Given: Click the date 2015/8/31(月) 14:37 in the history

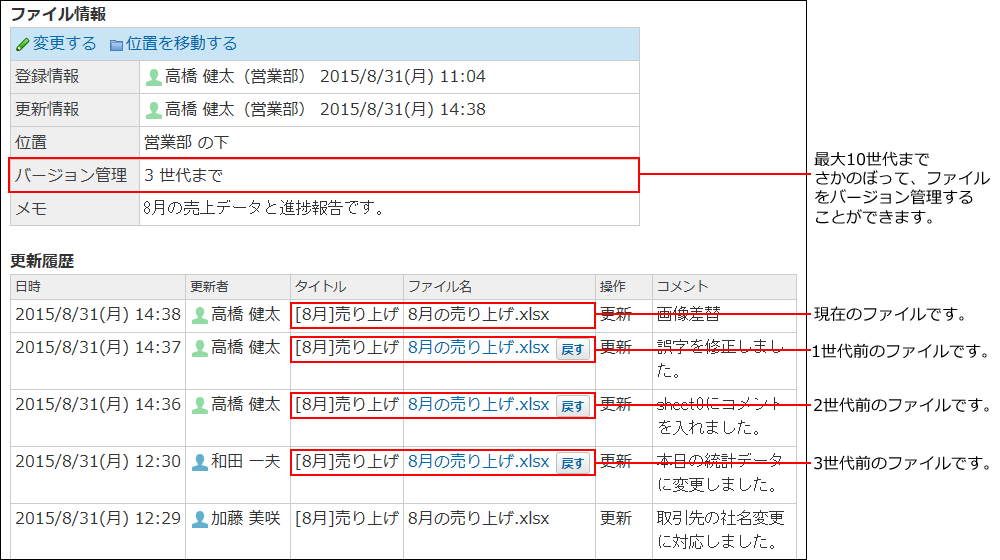Looking at the screenshot, I should (x=98, y=348).
